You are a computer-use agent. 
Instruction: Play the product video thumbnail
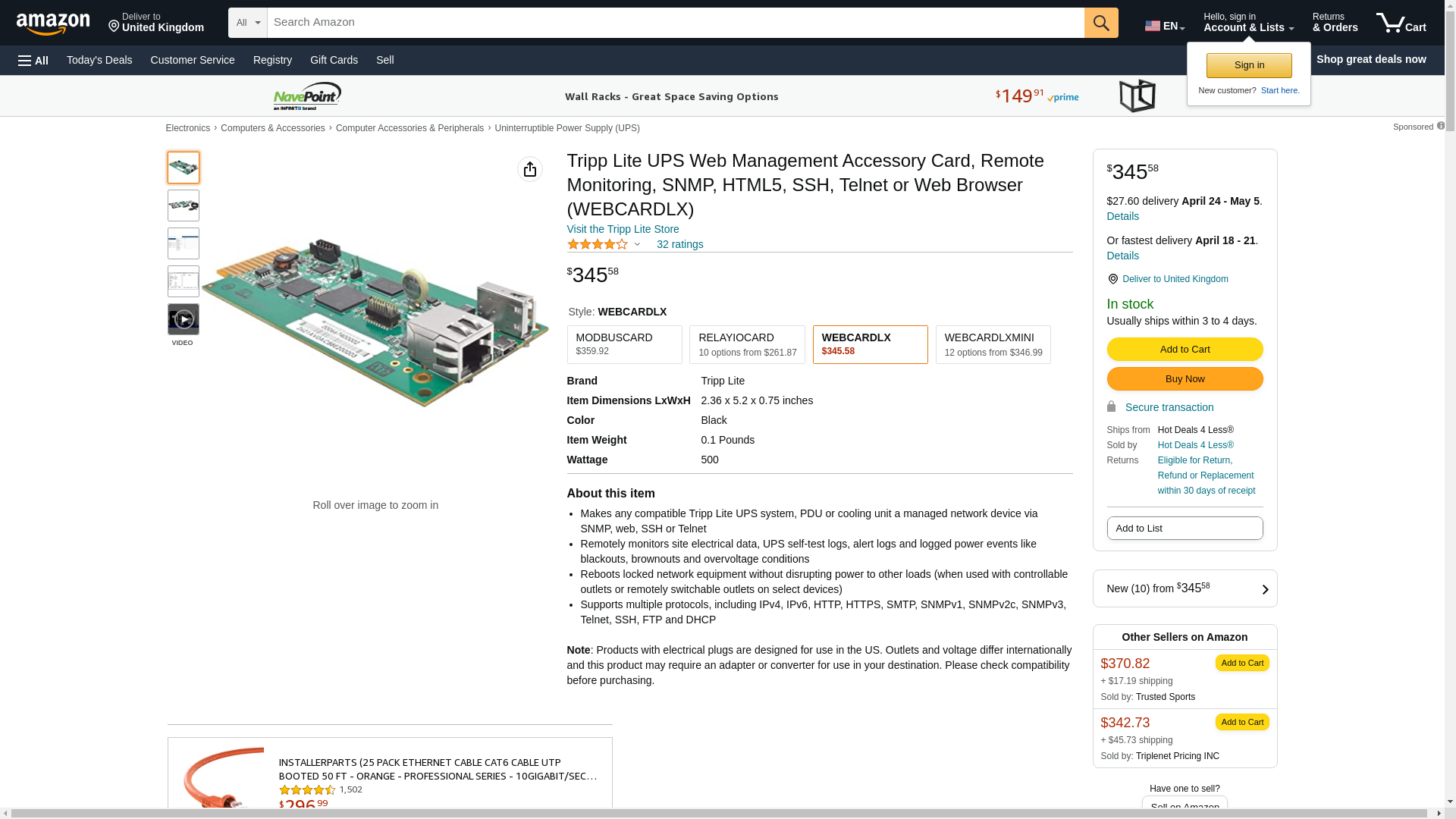184,319
